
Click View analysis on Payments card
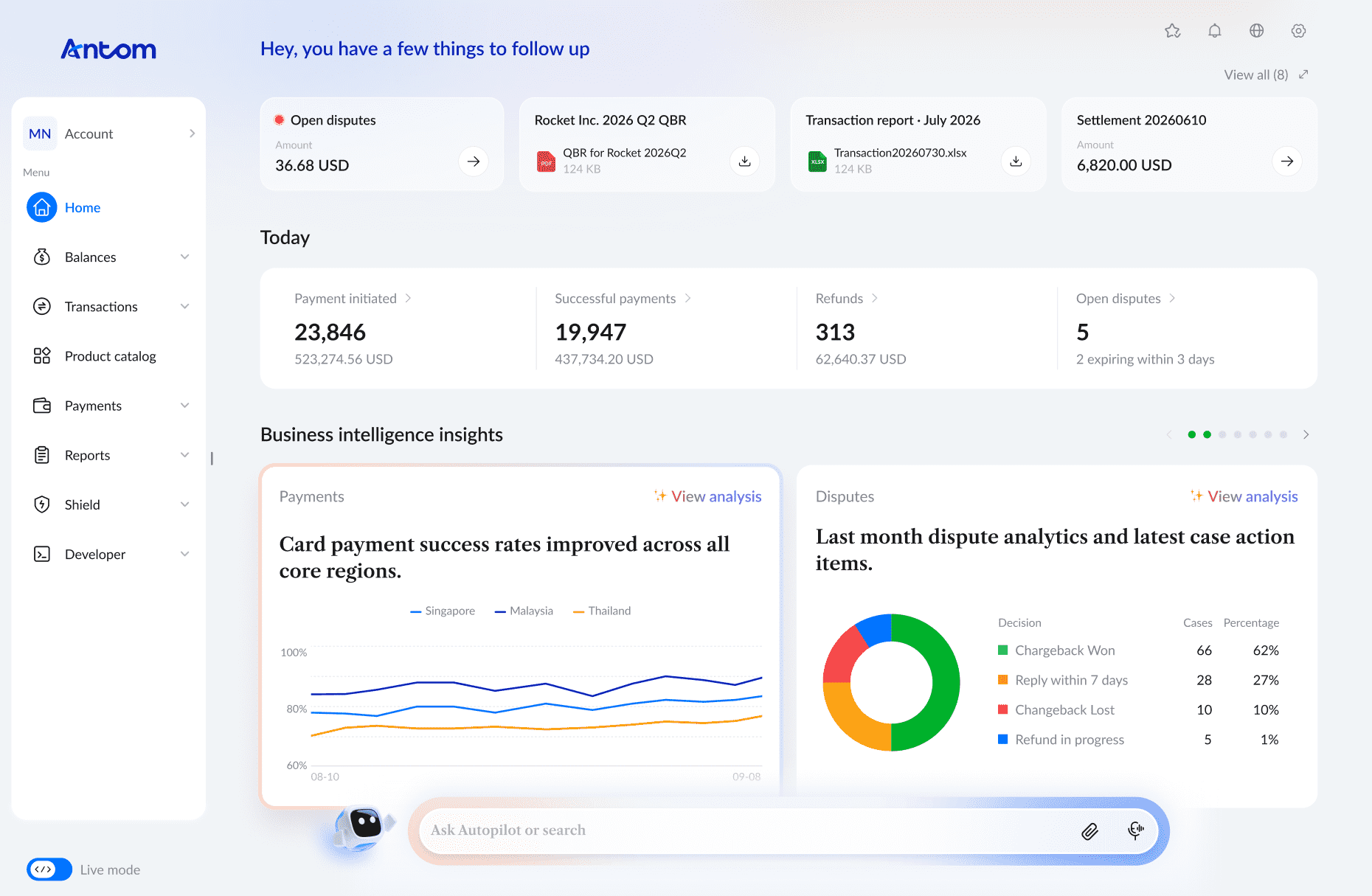tap(708, 496)
